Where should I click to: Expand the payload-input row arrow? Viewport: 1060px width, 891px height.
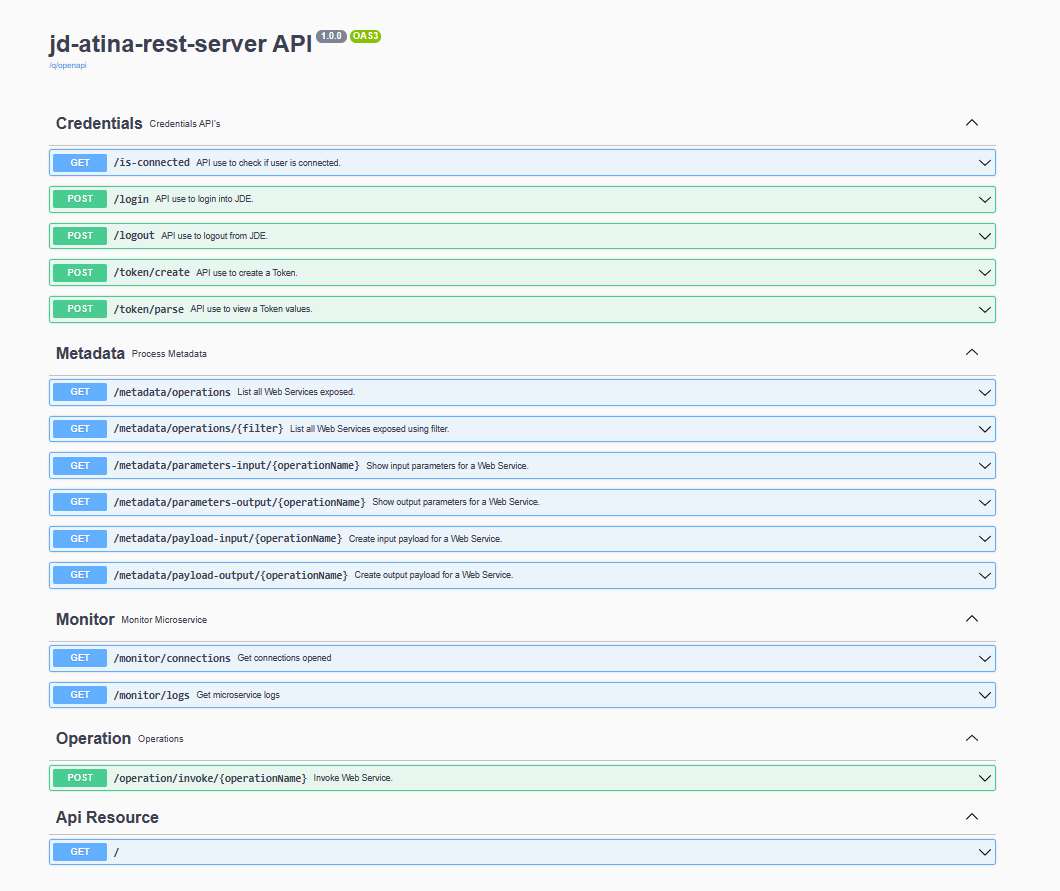[x=984, y=539]
